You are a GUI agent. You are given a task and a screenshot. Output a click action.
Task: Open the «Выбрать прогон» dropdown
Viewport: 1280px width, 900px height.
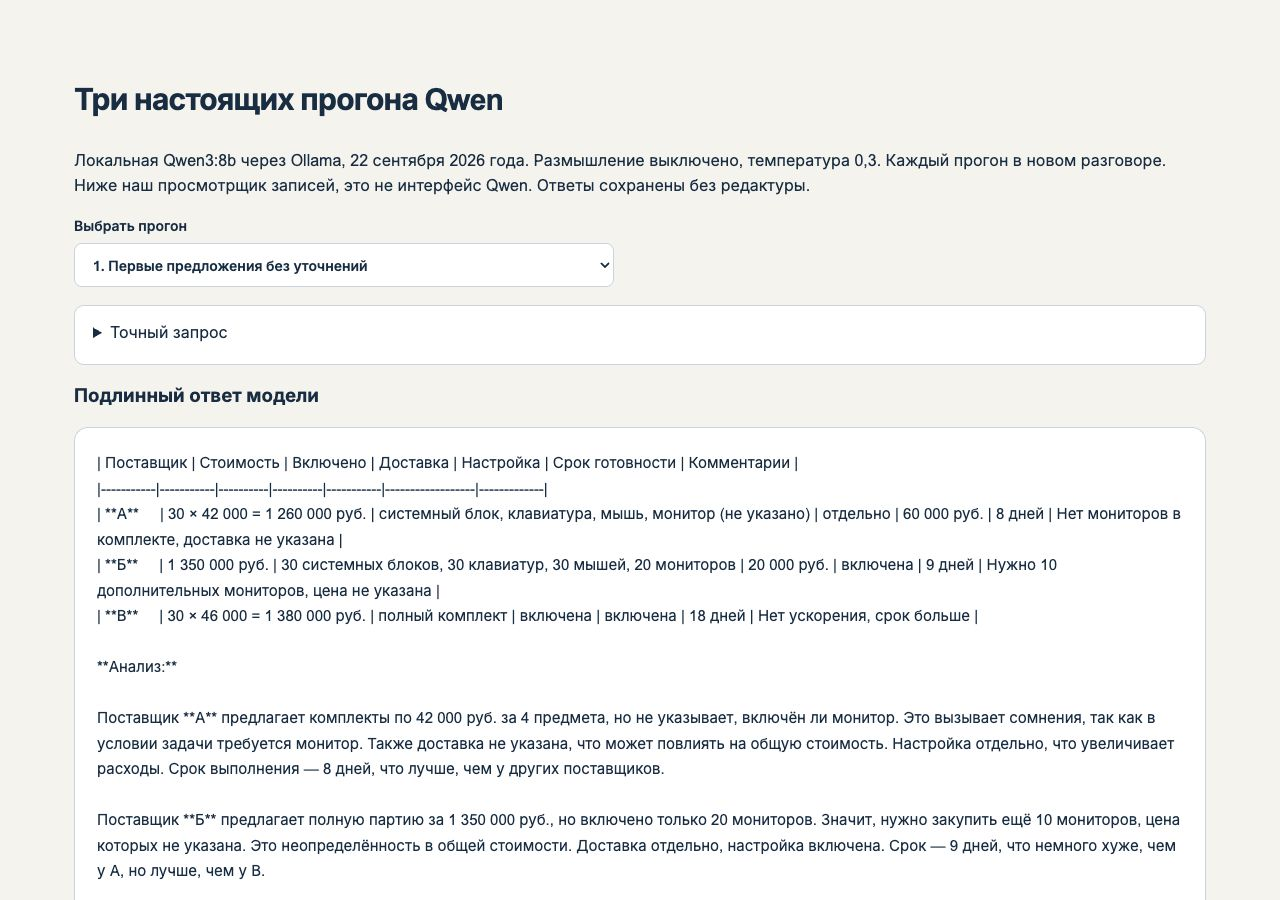click(343, 265)
